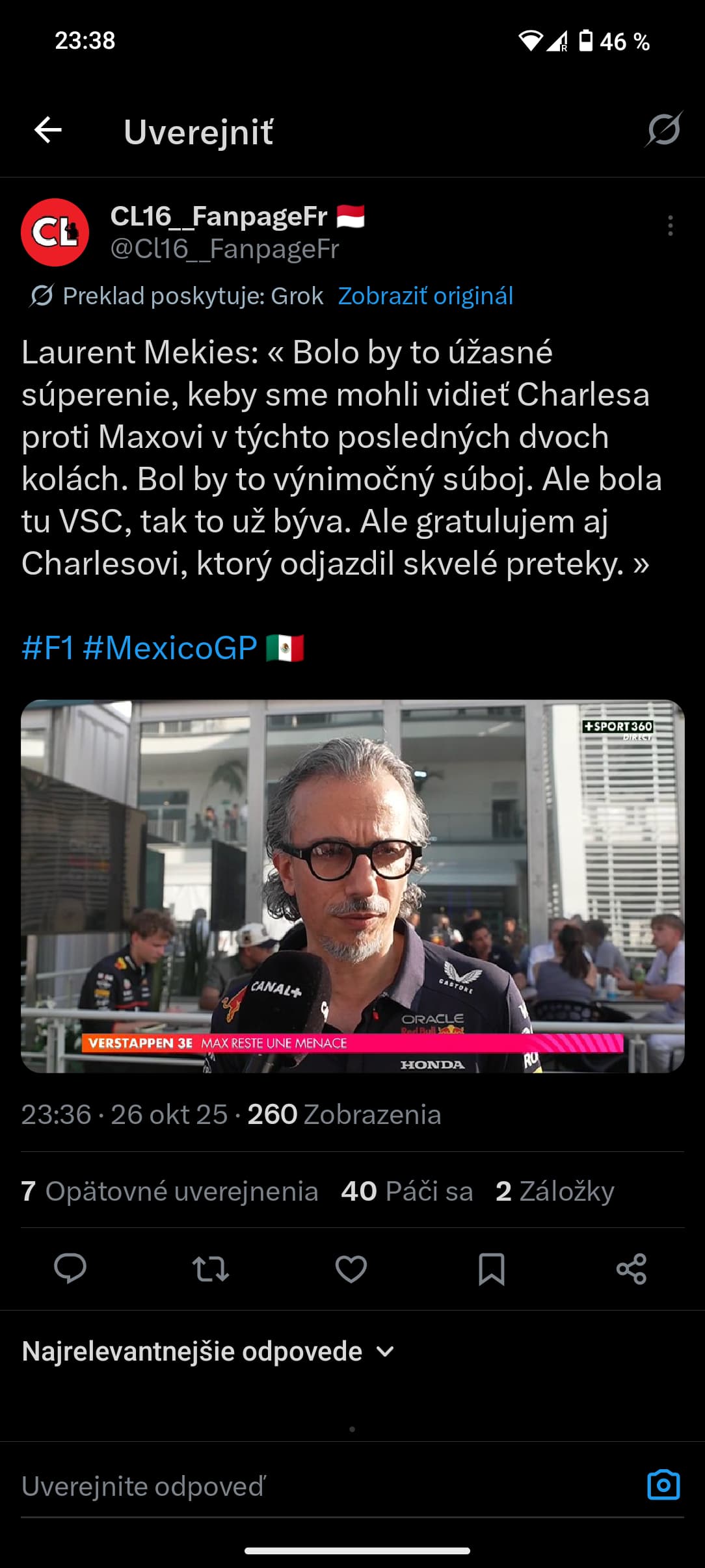Open the Laurent Mekies interview image
Screen dimensions: 705x1568
click(x=352, y=886)
